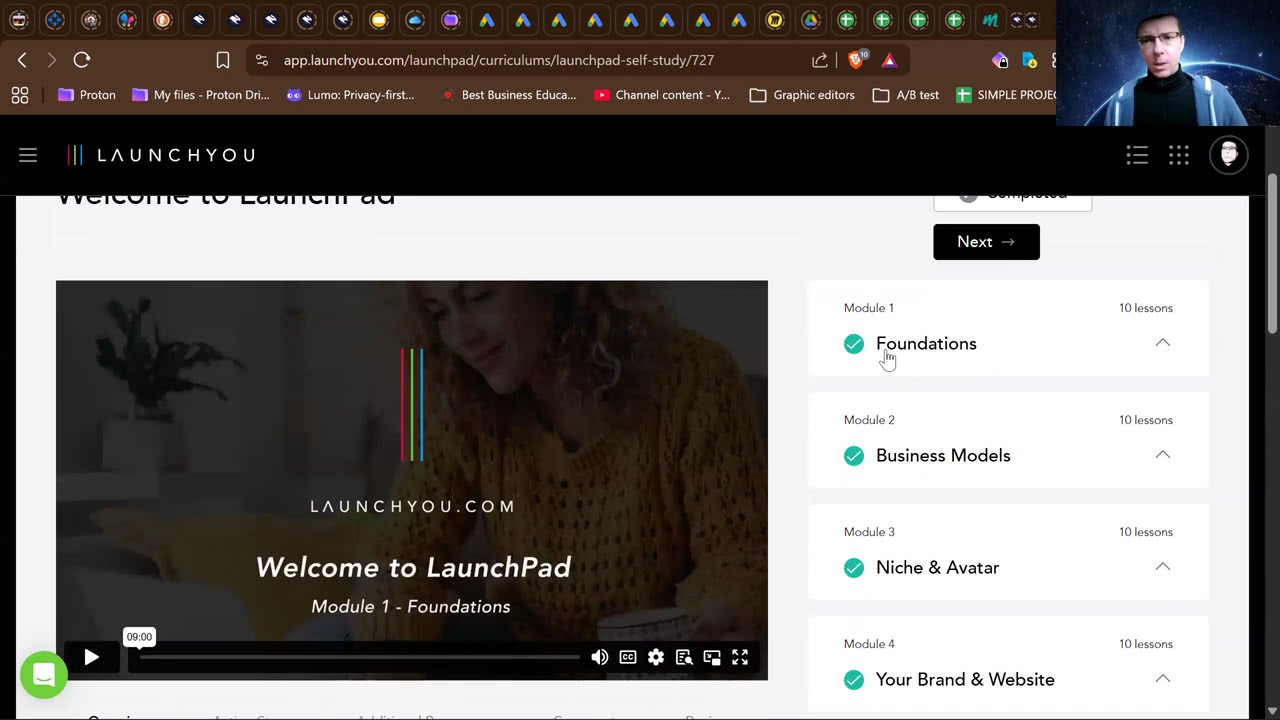Reload the page with the refresh icon

(82, 60)
